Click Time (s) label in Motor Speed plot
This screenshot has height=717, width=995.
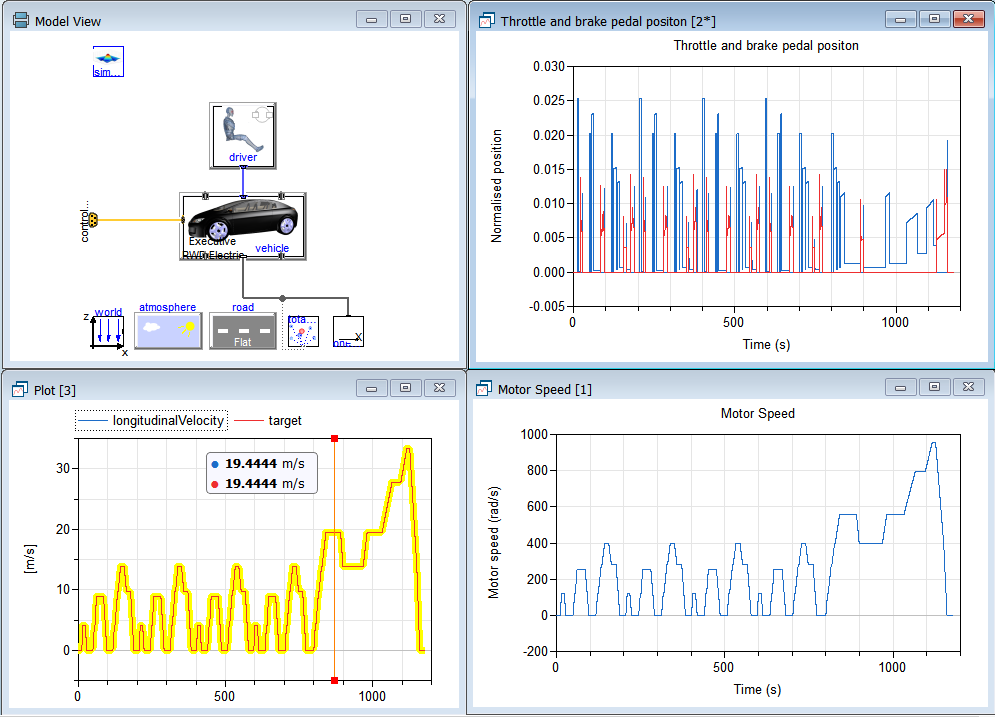pyautogui.click(x=757, y=689)
